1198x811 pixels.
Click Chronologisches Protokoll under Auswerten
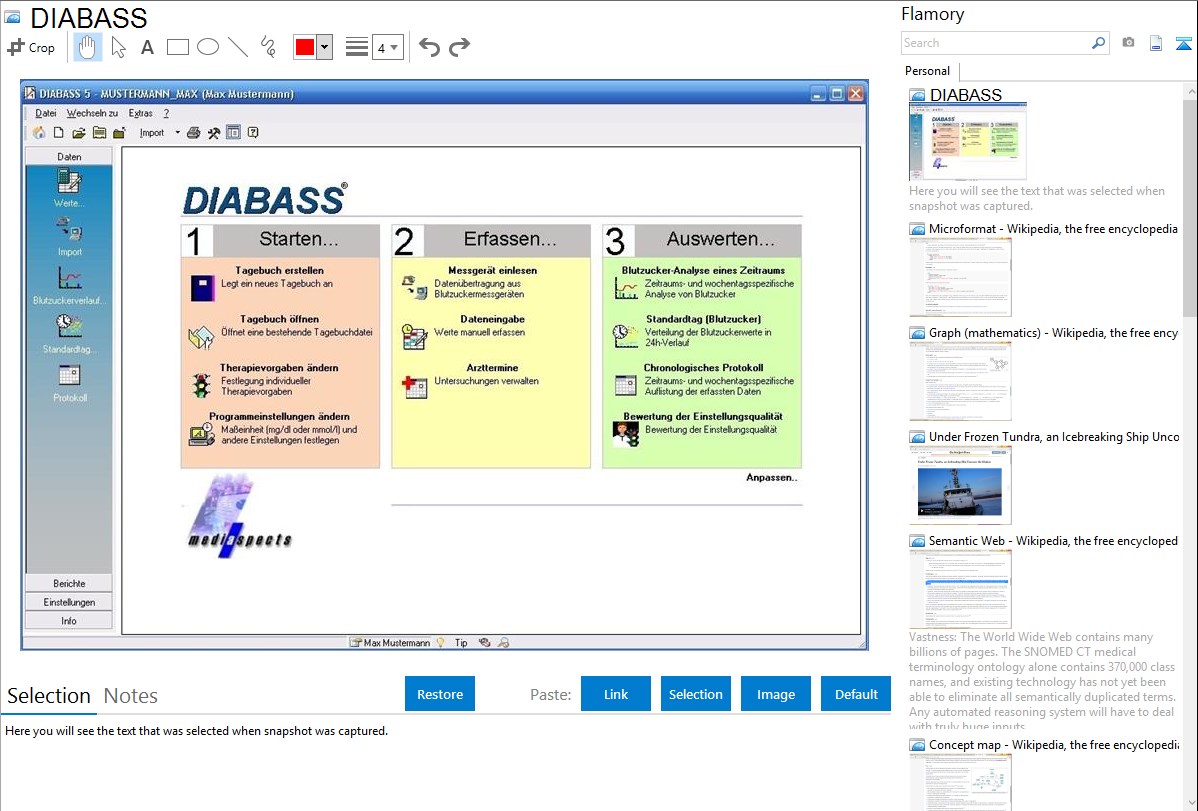[x=703, y=368]
